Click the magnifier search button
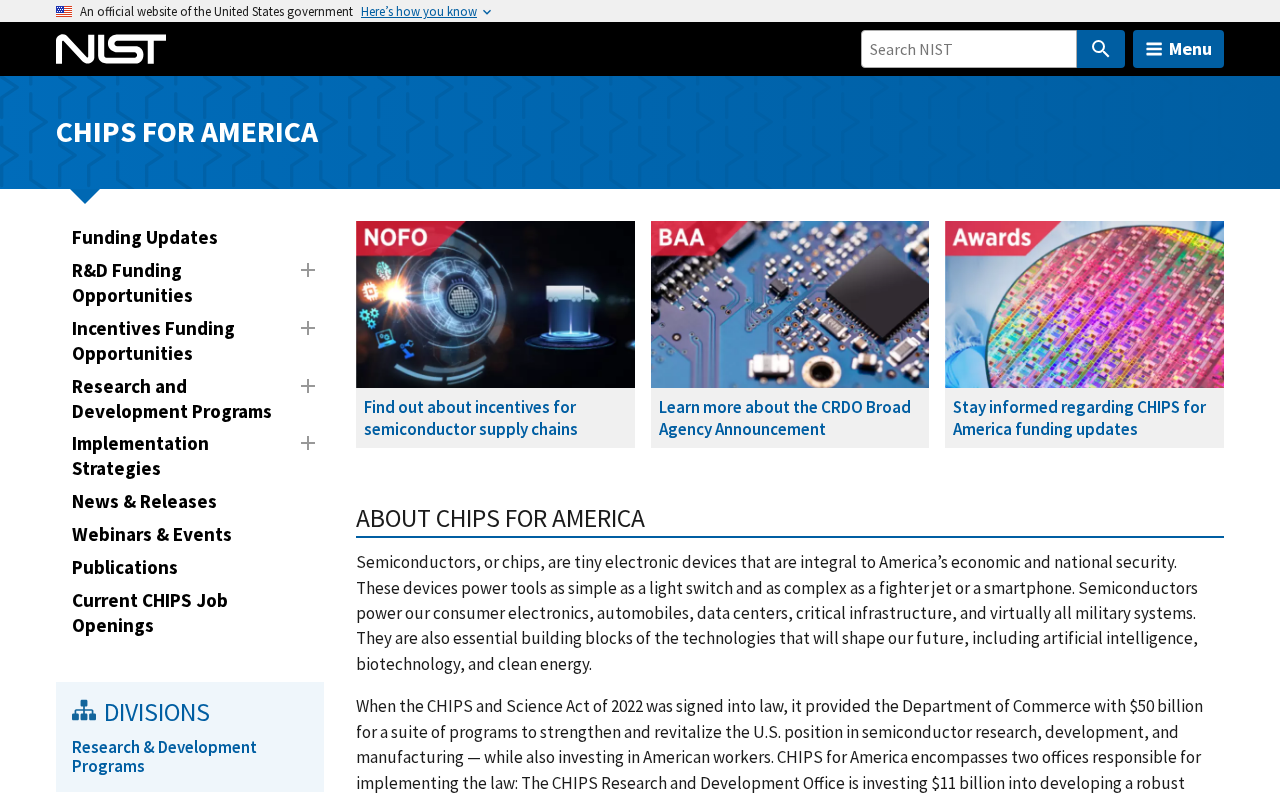This screenshot has height=800, width=1280. (x=1100, y=49)
